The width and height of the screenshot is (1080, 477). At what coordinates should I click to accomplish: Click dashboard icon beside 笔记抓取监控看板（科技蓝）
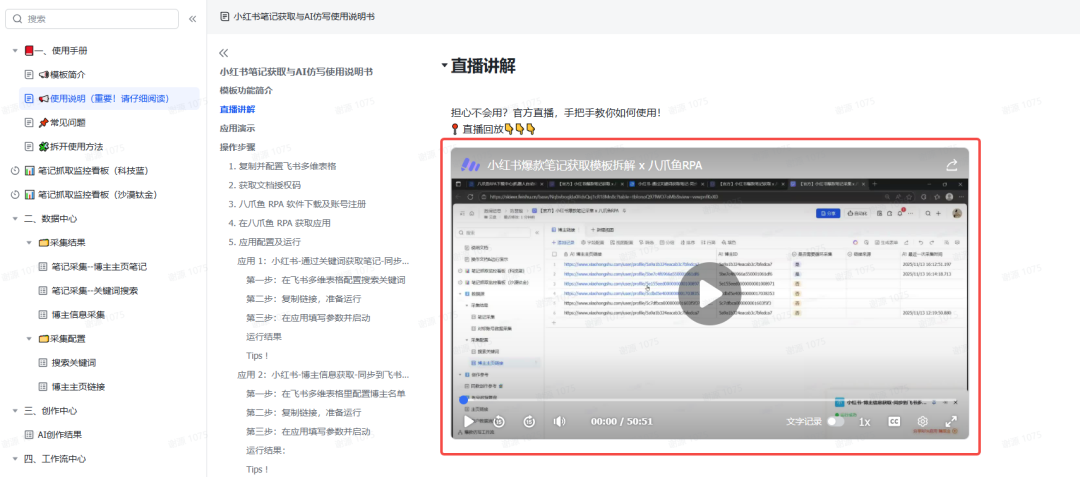pyautogui.click(x=30, y=171)
